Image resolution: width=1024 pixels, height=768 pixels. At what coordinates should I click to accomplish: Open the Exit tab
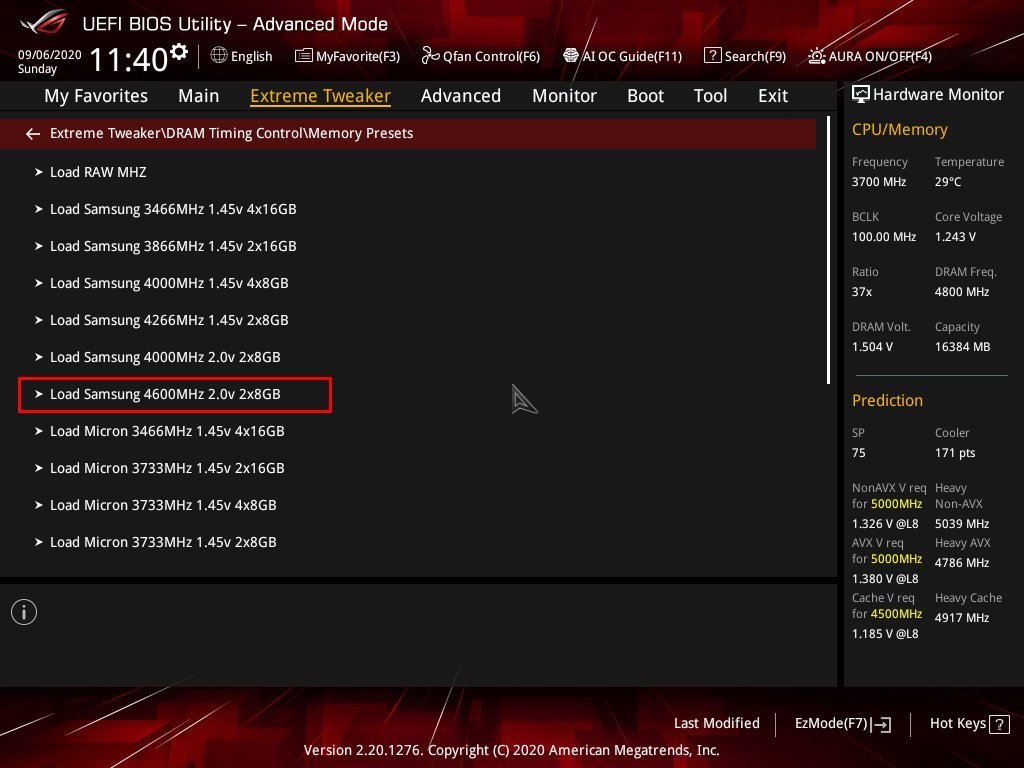click(x=773, y=96)
